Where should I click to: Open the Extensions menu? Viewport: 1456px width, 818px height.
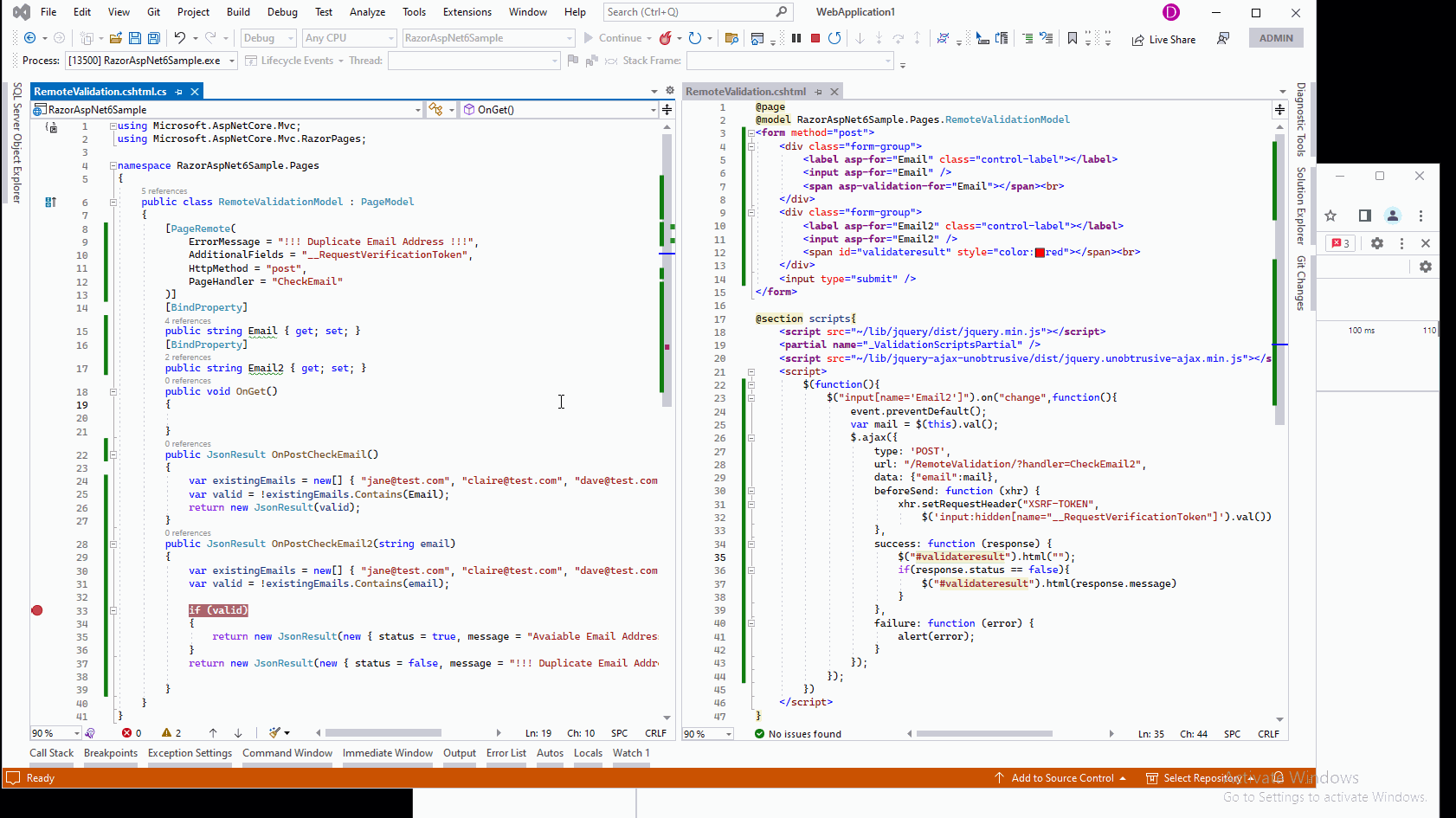[467, 12]
